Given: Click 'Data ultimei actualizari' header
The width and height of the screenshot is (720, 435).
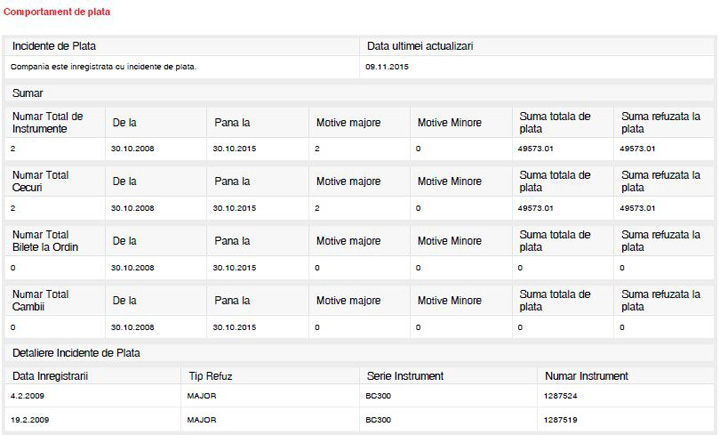Looking at the screenshot, I should pyautogui.click(x=420, y=46).
